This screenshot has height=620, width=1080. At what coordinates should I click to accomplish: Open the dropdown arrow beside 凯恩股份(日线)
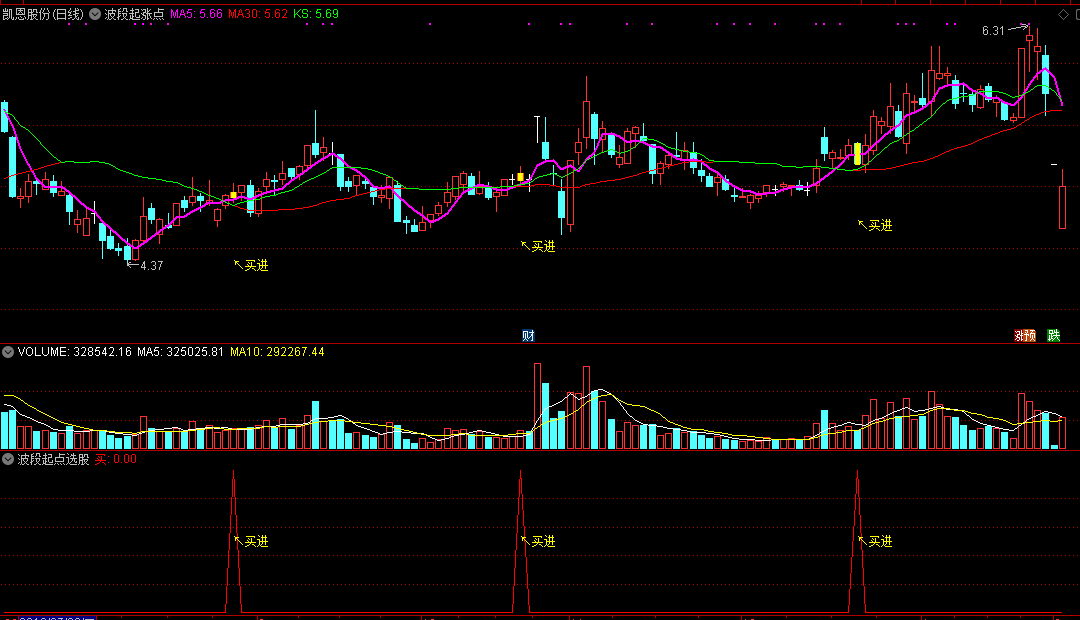95,14
